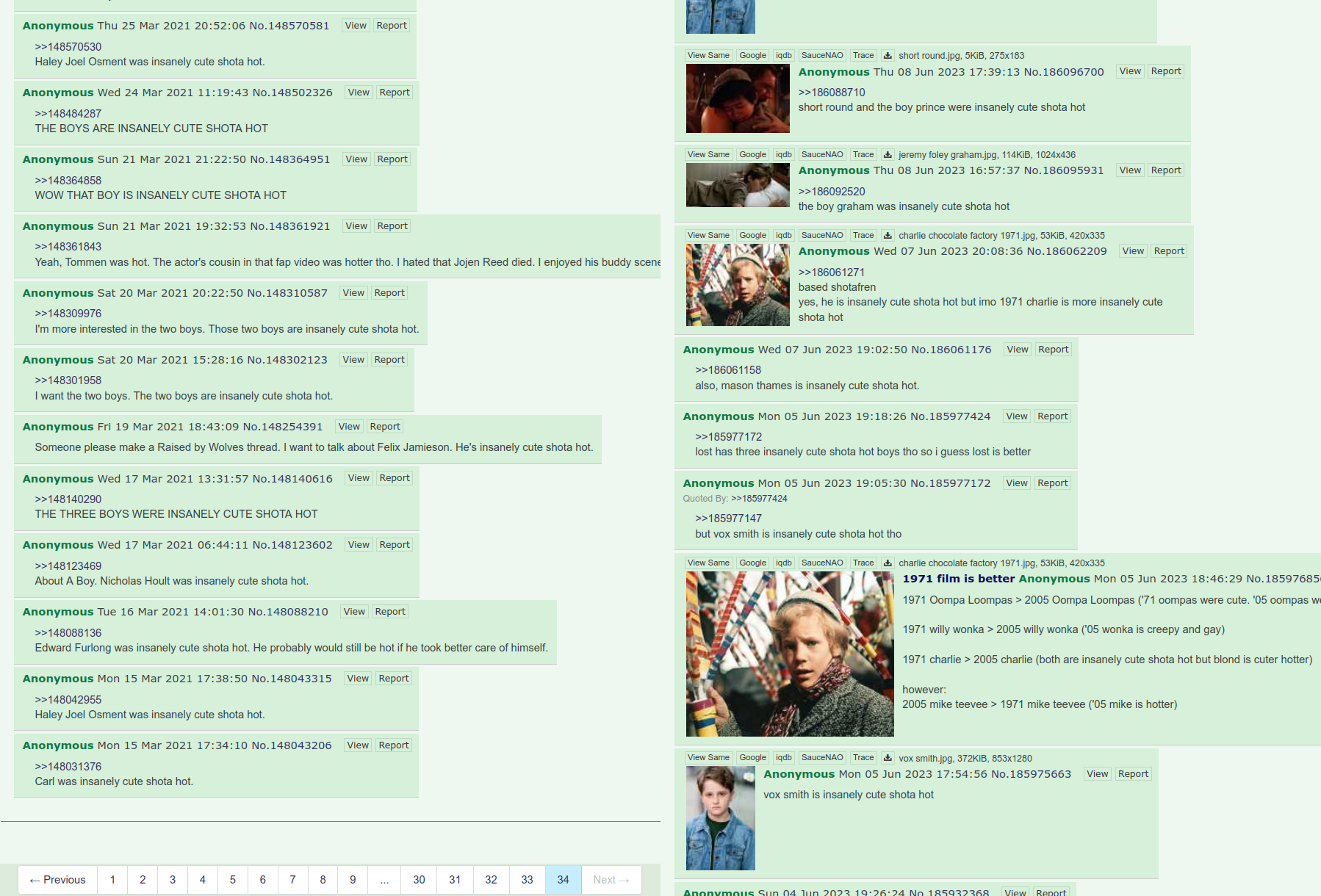The image size is (1321, 896).
Task: Search Google for the image in post No.186095931
Action: tap(752, 155)
